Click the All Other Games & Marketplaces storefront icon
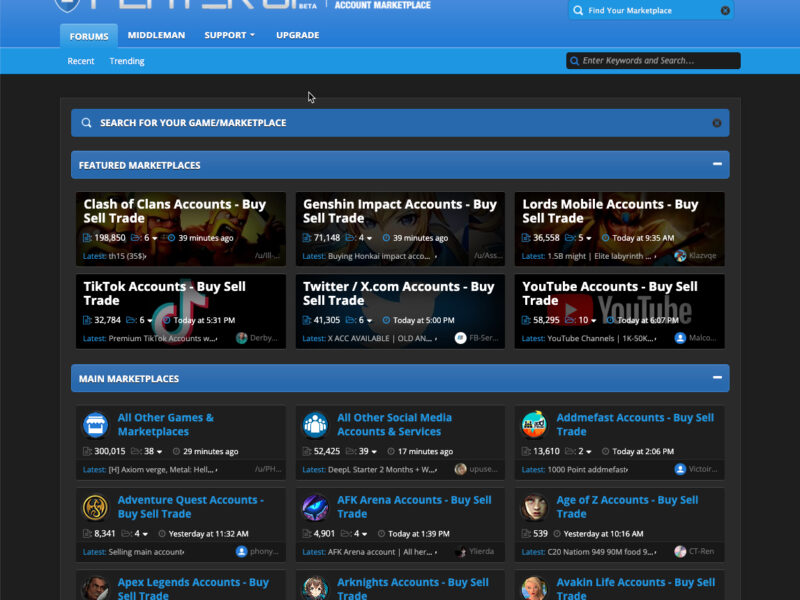The height and width of the screenshot is (600, 800). 96,425
